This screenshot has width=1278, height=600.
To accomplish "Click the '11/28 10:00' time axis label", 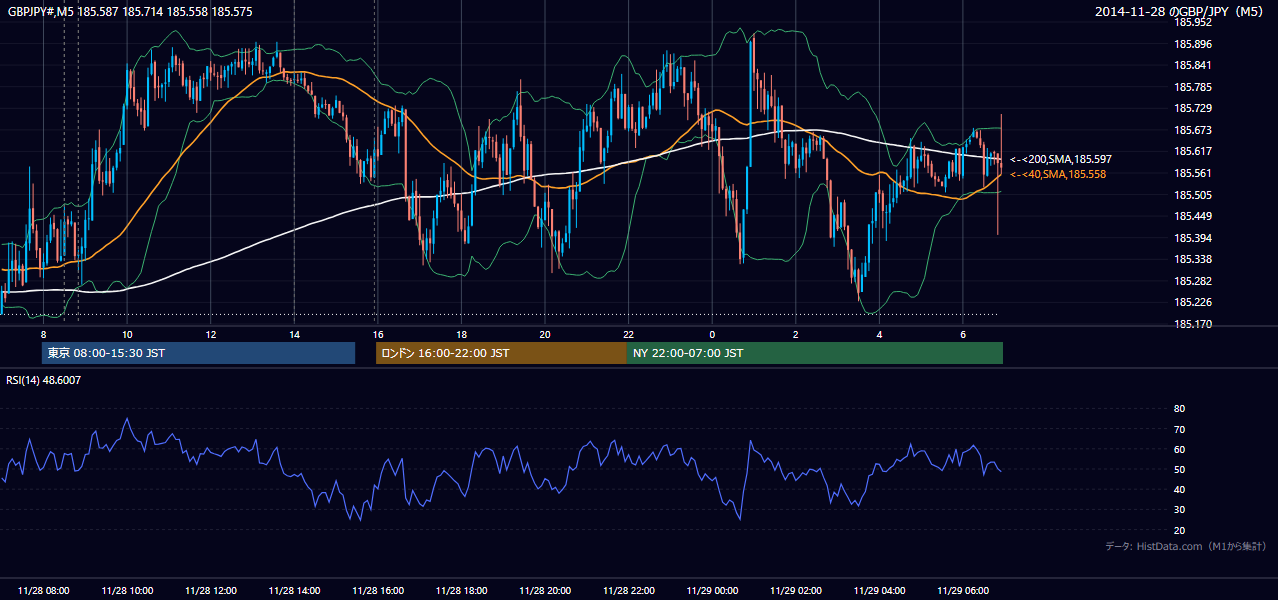I will point(127,591).
